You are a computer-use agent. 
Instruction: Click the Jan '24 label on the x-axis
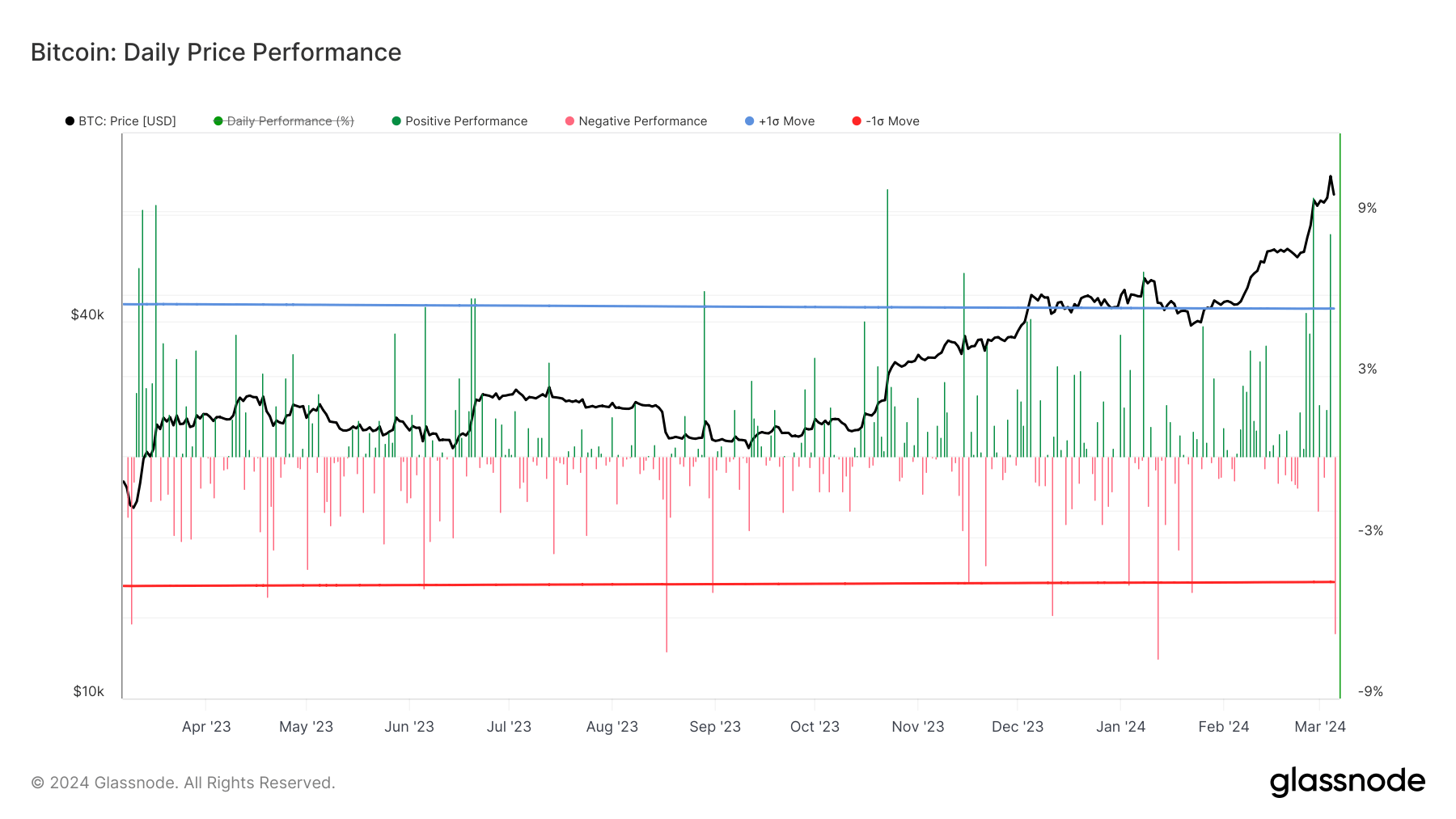coord(1122,726)
